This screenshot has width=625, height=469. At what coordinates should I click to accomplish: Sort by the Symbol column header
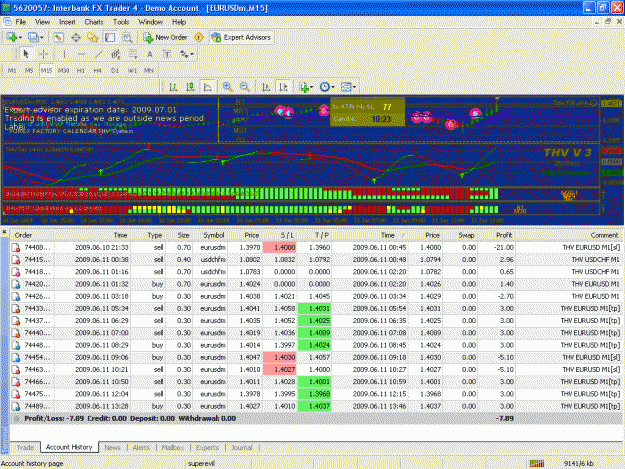[214, 235]
